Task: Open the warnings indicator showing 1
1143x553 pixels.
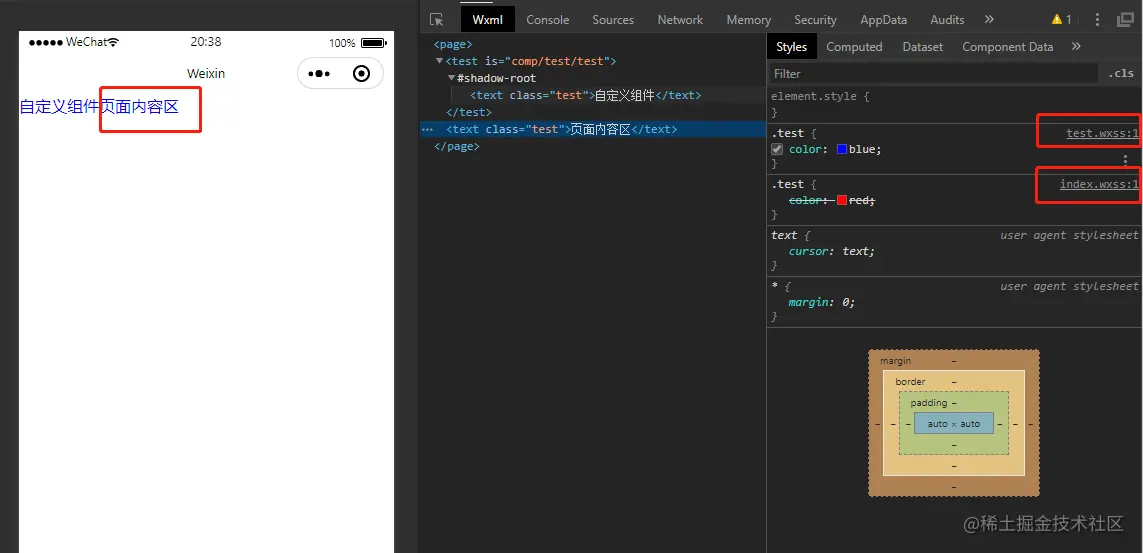Action: pos(1061,20)
